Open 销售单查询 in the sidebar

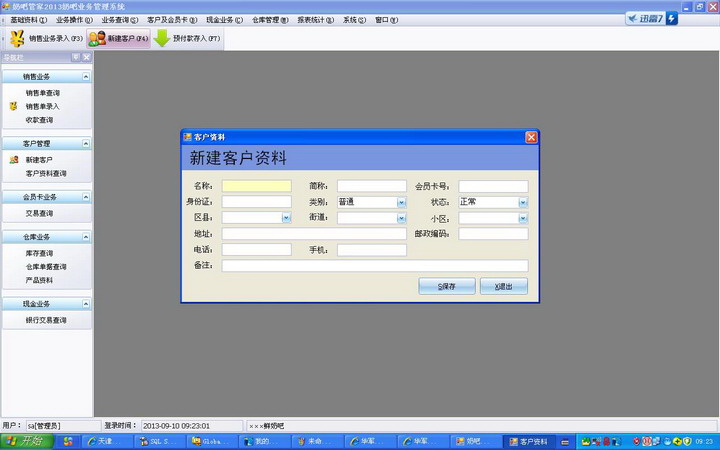tap(43, 93)
